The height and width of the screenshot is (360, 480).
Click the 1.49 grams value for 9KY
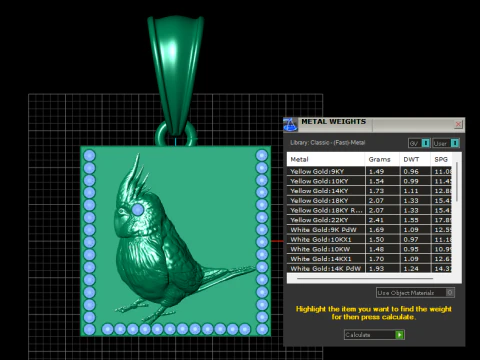[377, 171]
